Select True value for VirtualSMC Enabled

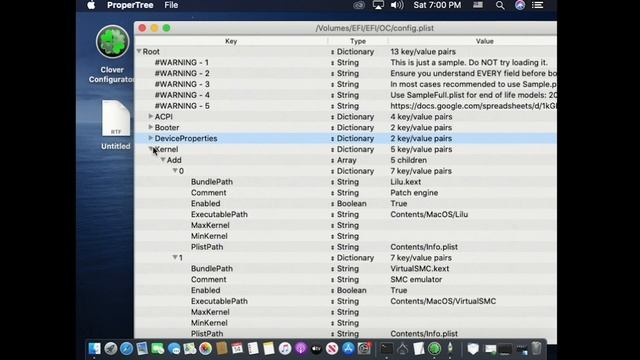(x=398, y=290)
